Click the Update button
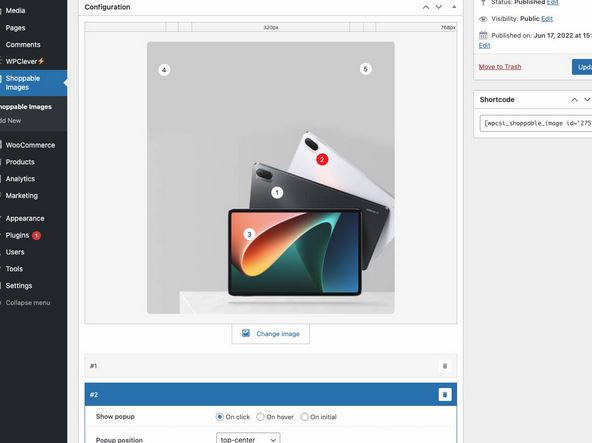Screen dimensions: 592x443 tap(582, 67)
